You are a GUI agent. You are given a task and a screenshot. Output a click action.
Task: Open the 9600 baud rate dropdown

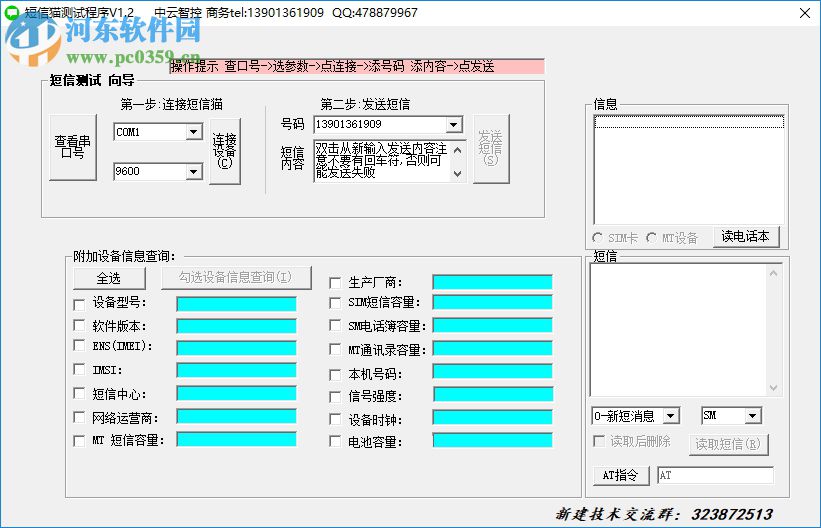194,171
